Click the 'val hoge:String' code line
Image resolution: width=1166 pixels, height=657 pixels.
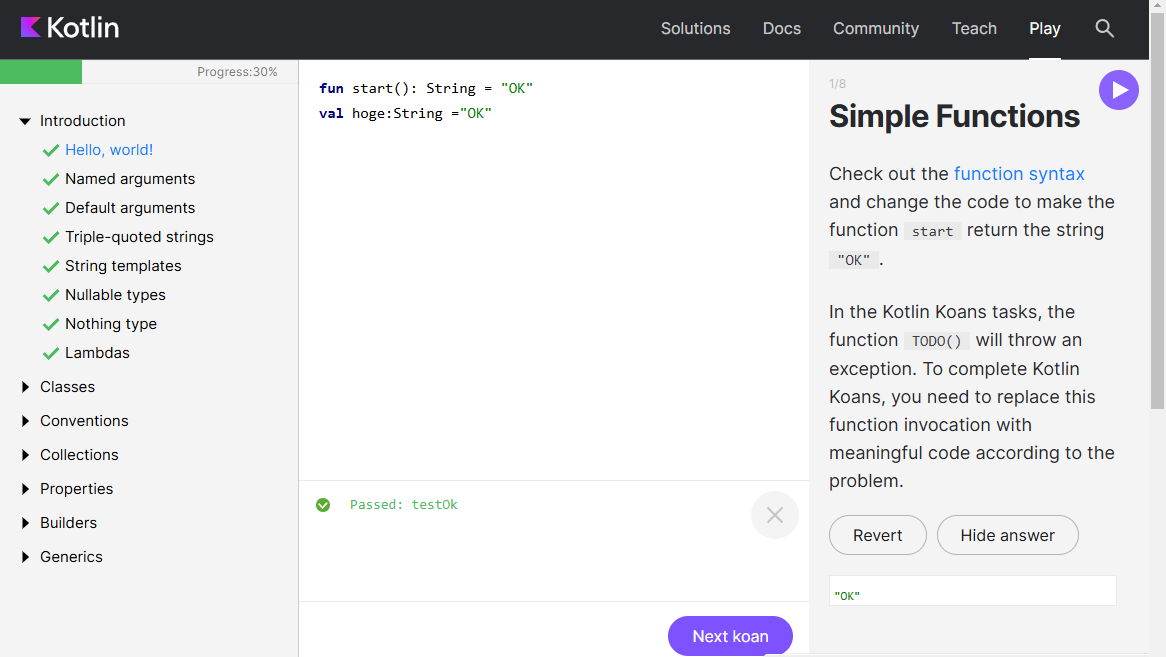(x=405, y=114)
